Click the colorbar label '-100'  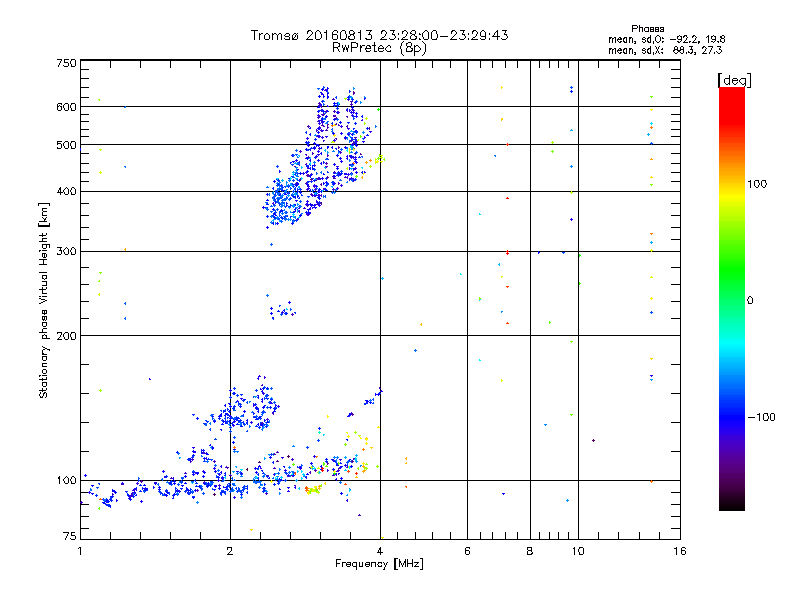click(x=762, y=417)
